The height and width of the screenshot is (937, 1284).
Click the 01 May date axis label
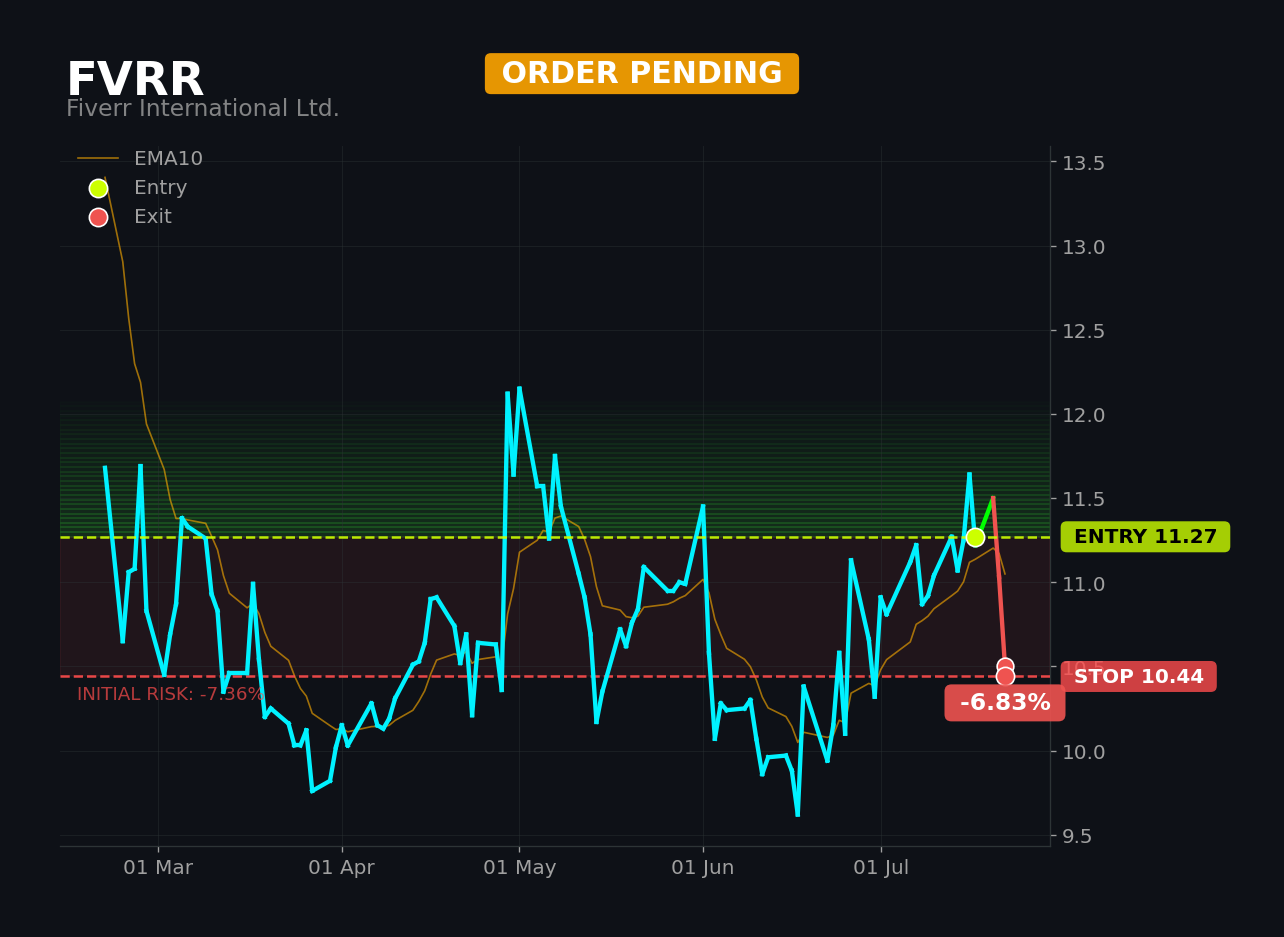[x=519, y=868]
